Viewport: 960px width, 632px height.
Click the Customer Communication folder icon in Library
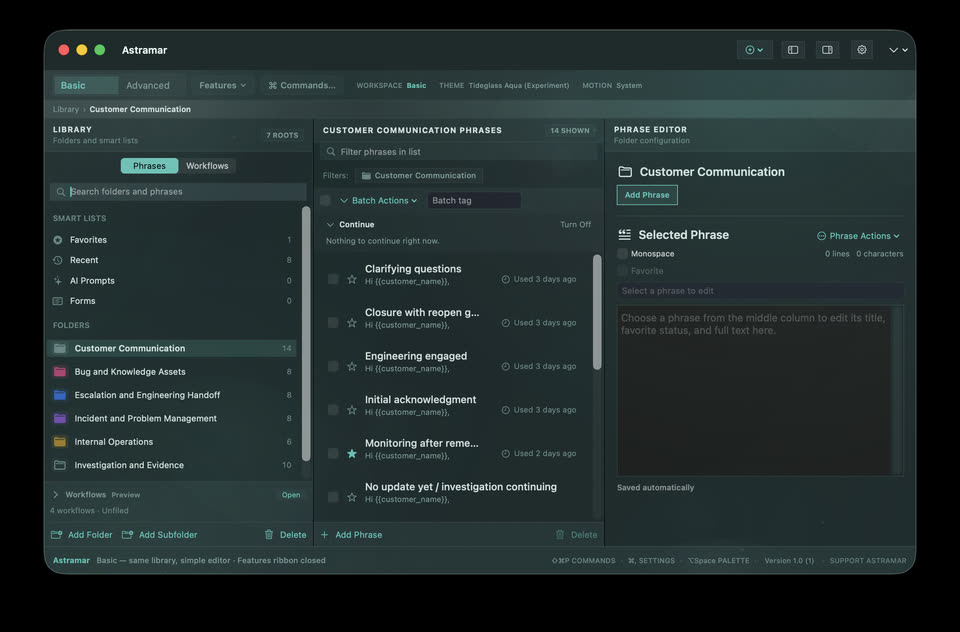coord(60,348)
